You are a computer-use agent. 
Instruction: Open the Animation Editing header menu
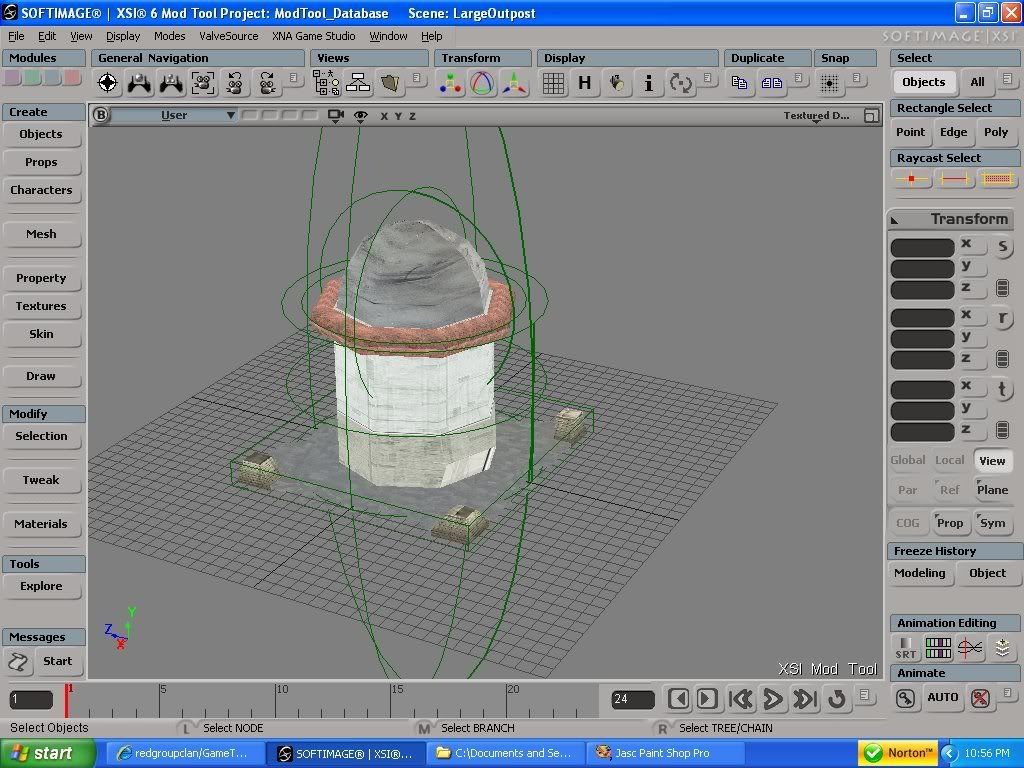click(953, 622)
